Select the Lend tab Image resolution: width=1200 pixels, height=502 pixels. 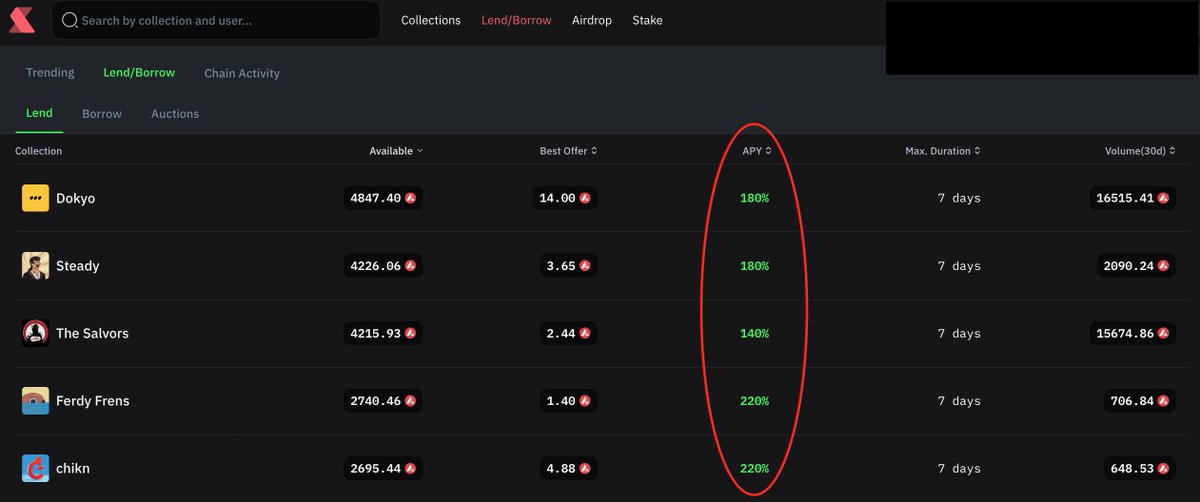click(39, 113)
